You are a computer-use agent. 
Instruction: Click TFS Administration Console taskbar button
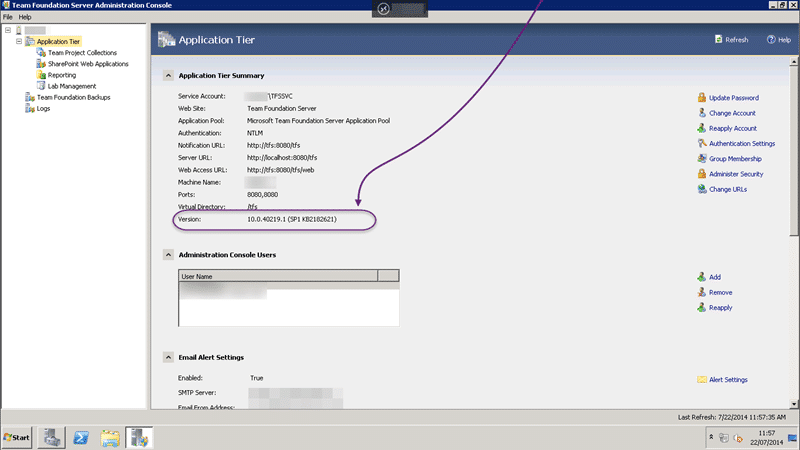click(x=139, y=438)
